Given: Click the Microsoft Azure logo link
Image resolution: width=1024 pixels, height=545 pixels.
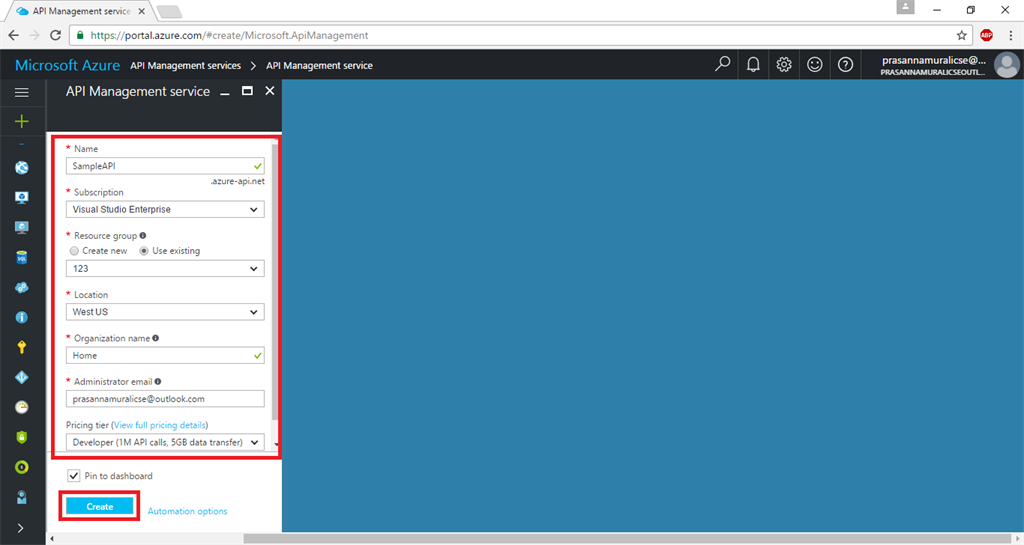Looking at the screenshot, I should click(67, 65).
